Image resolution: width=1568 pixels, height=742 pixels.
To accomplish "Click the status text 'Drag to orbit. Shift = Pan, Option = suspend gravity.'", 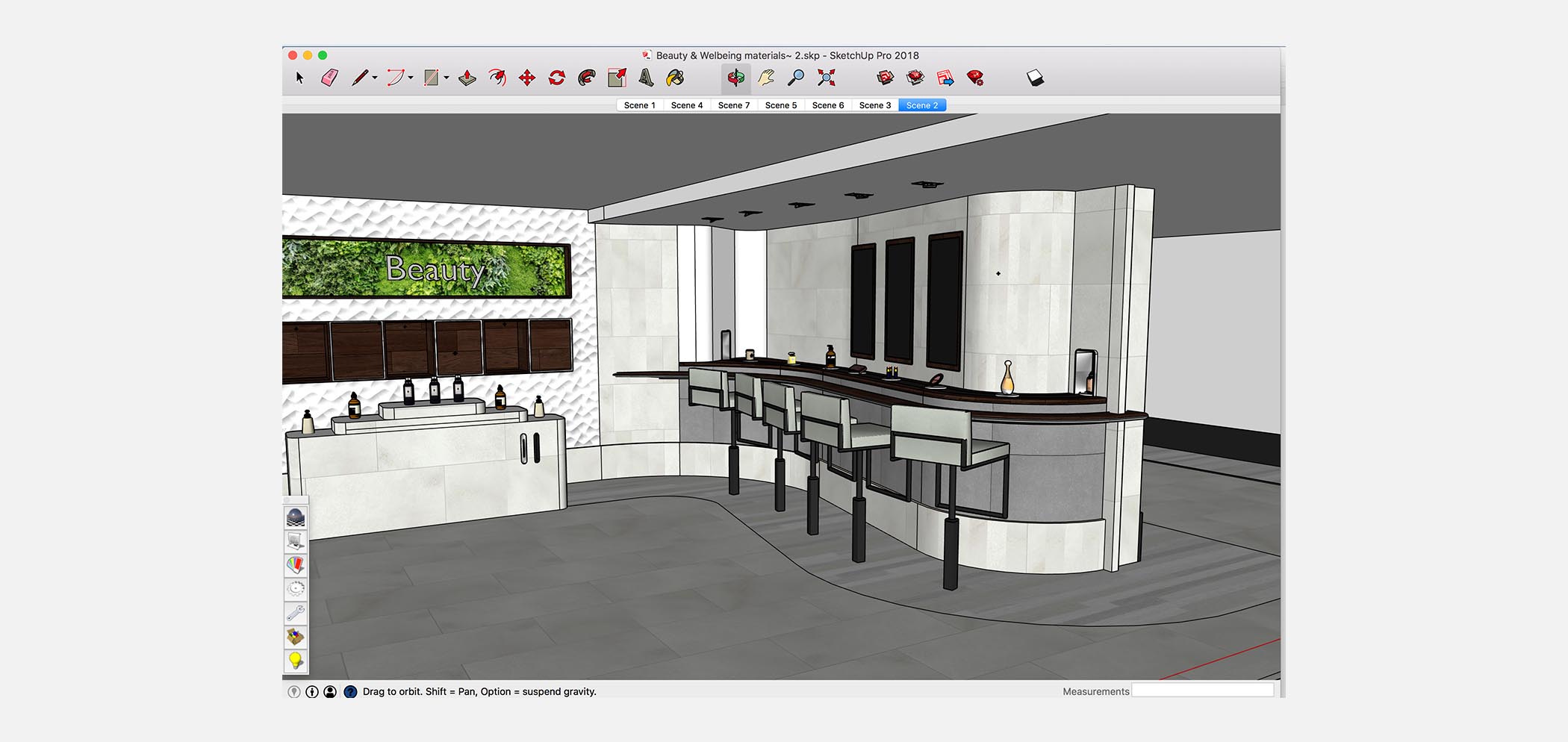I will tap(479, 692).
